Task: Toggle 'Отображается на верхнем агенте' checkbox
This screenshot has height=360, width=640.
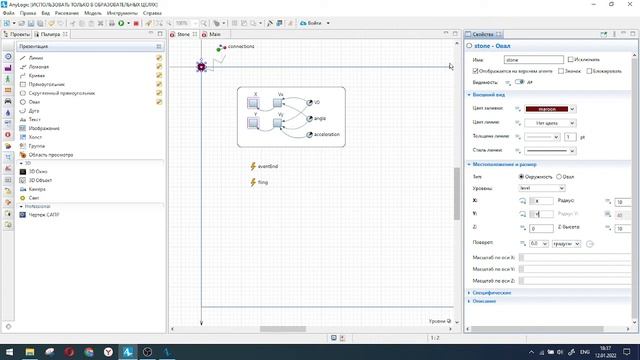Action: pos(476,71)
